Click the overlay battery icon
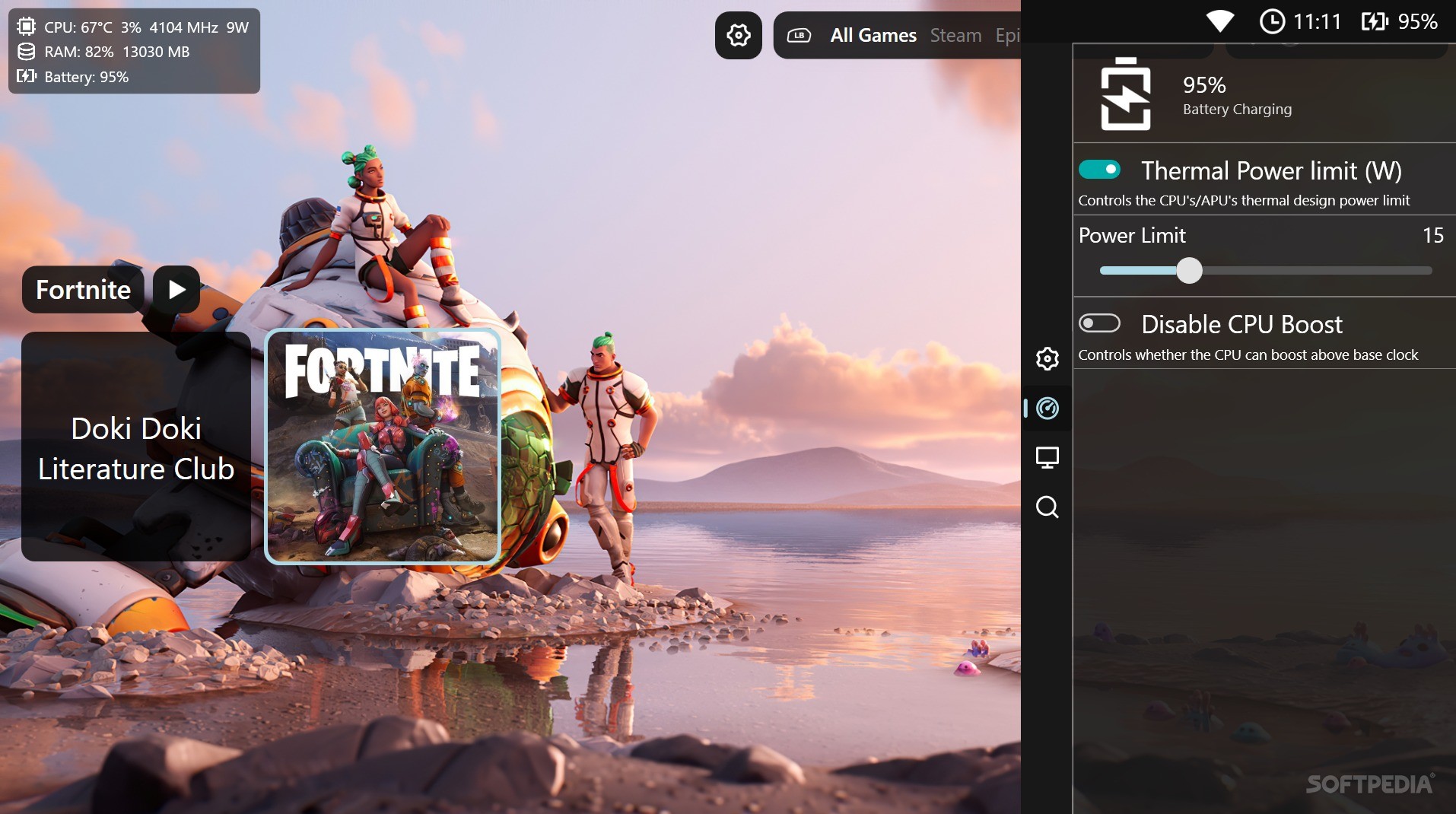The width and height of the screenshot is (1456, 814). coord(26,76)
